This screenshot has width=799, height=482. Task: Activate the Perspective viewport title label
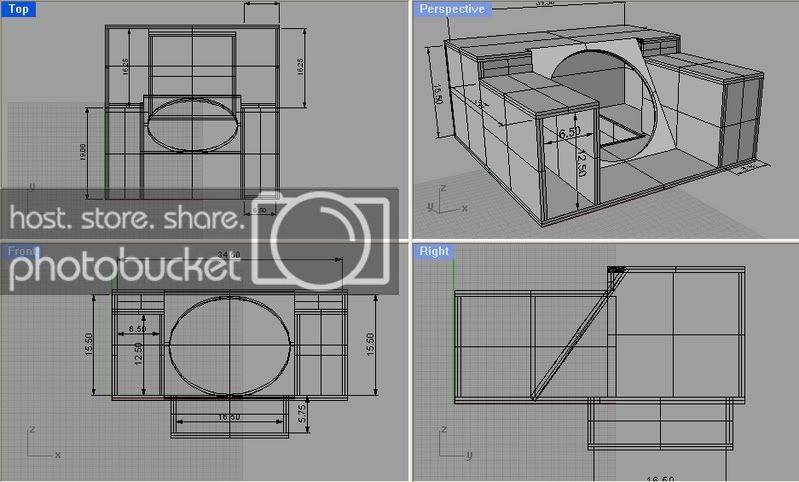tap(452, 9)
